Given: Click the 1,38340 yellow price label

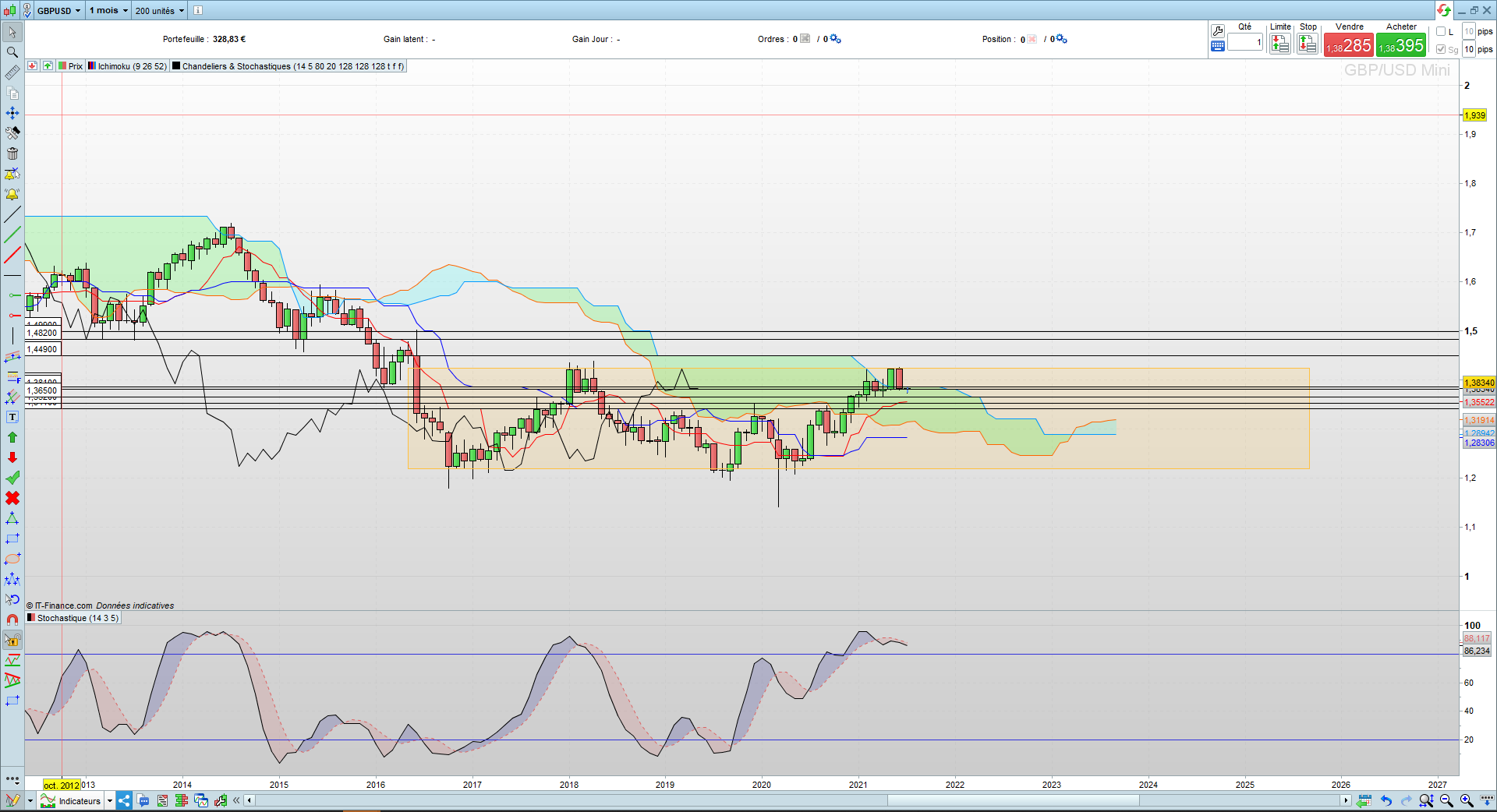Looking at the screenshot, I should click(x=1479, y=383).
